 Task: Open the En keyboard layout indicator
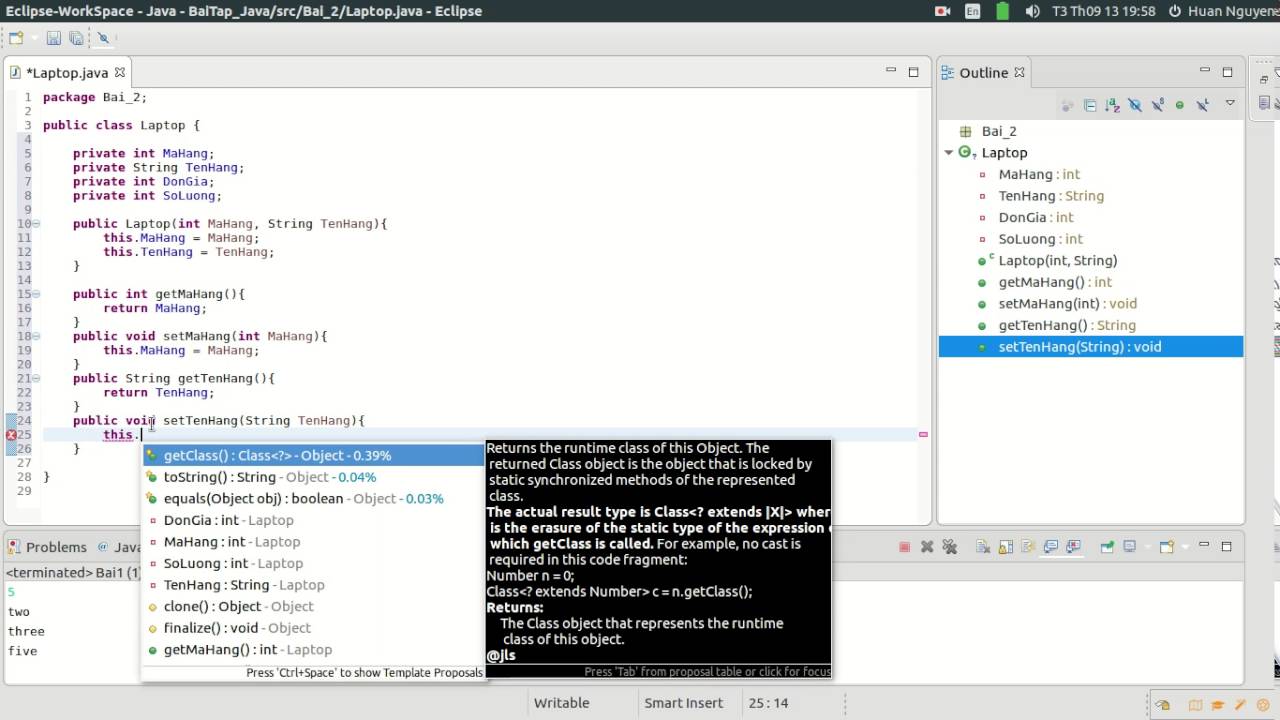click(973, 11)
